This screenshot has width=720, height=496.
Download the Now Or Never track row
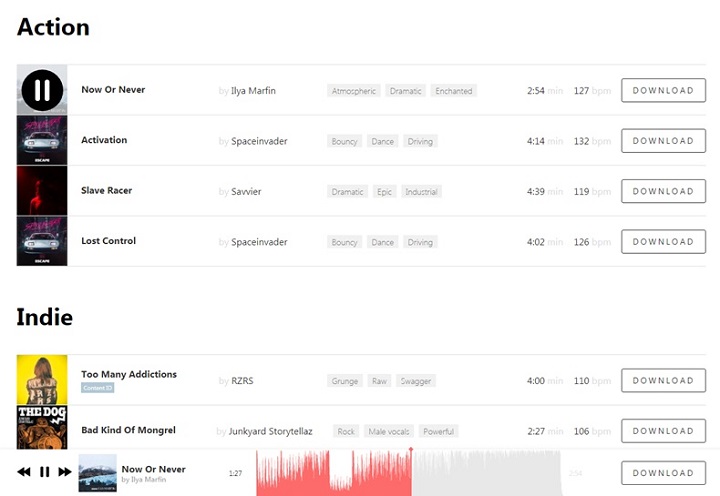[x=663, y=91]
